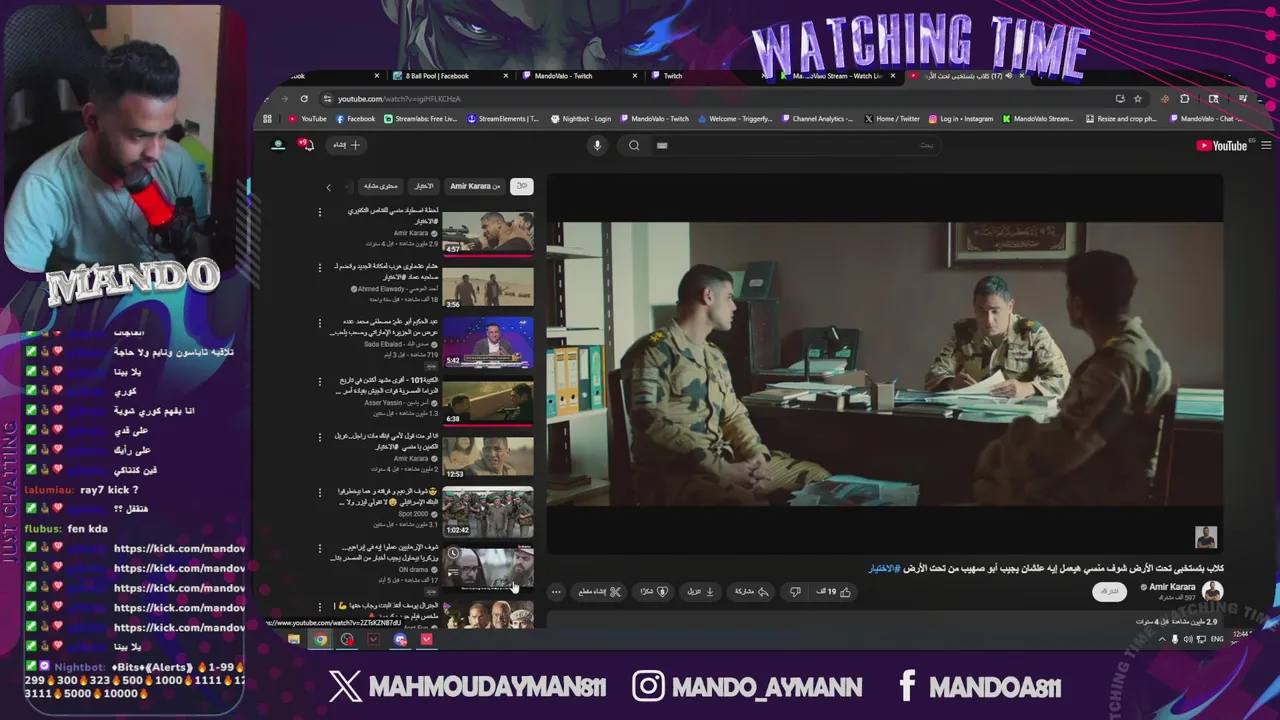Screen dimensions: 1280x720
Task: Open options menu for Sada Elbalad video
Action: [x=320, y=324]
